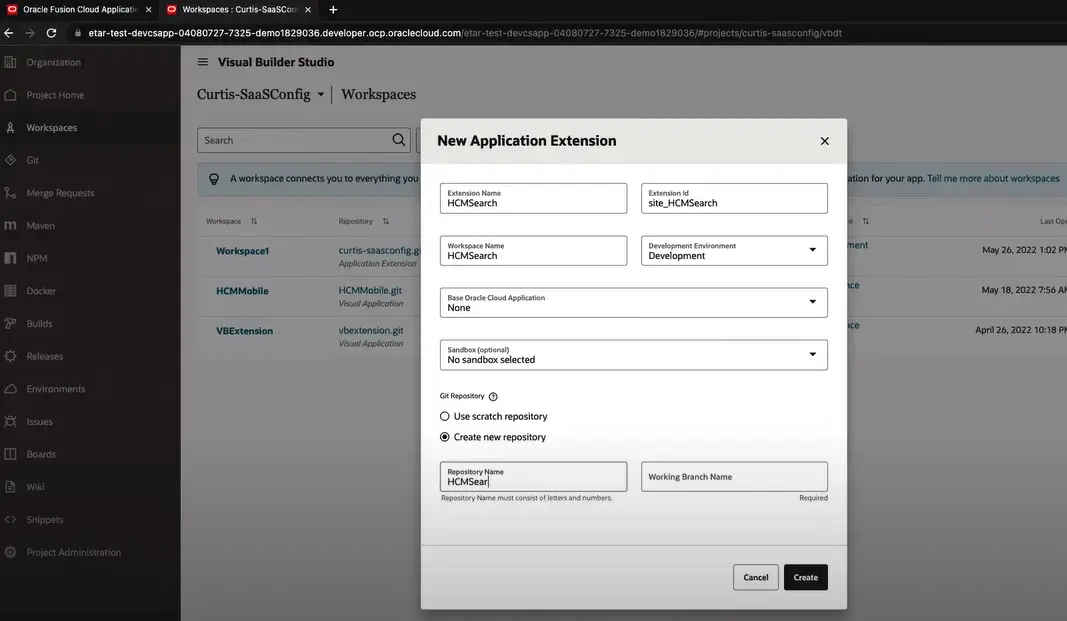Click the Git sidebar icon

[10, 160]
